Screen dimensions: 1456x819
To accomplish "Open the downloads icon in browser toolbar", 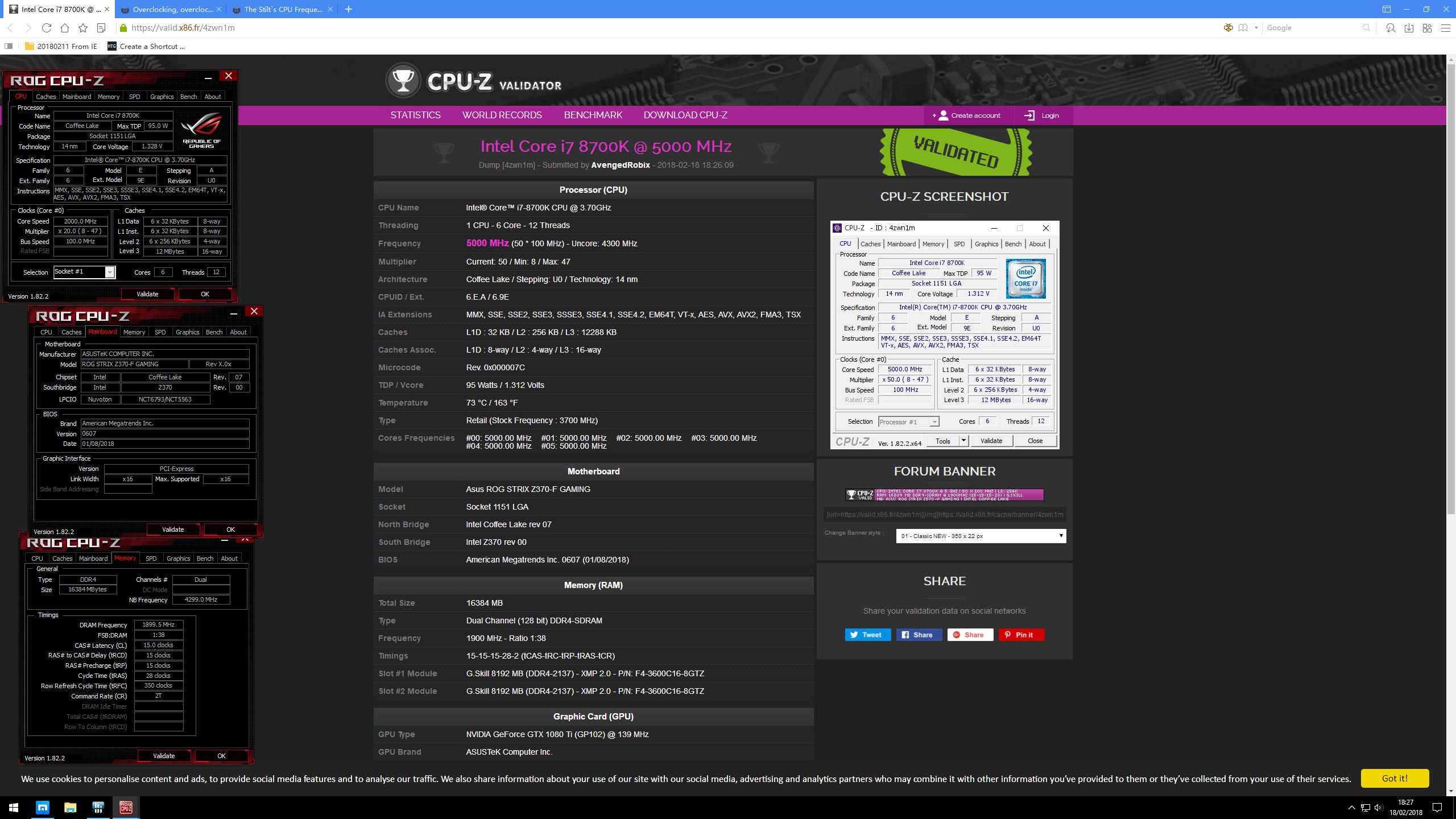I will coord(1409,28).
